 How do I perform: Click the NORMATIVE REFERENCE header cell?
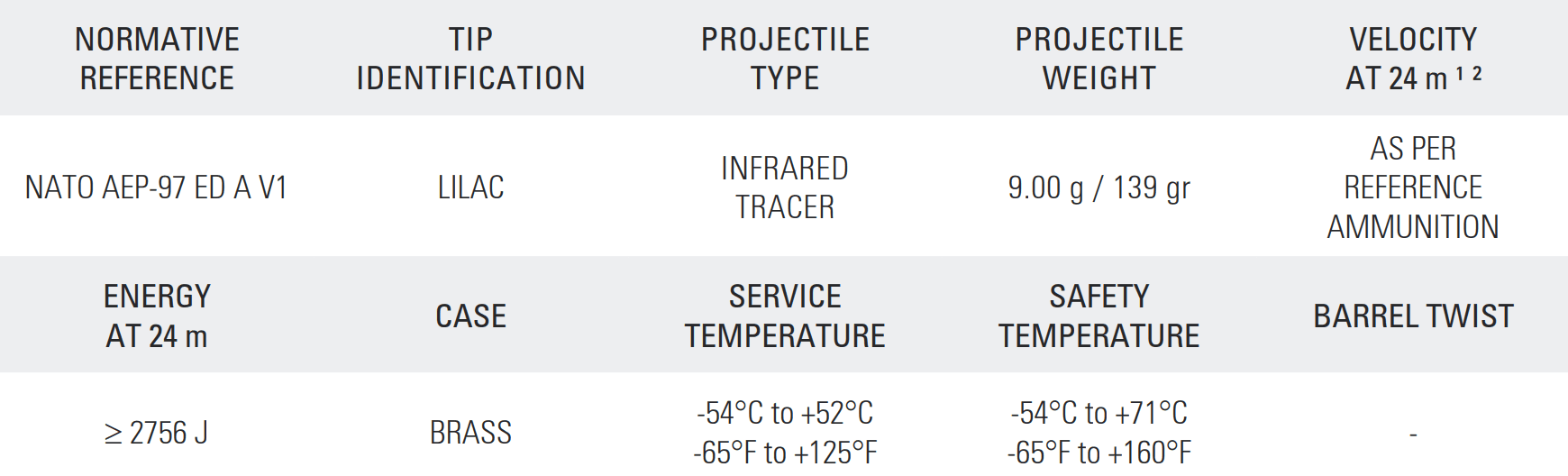tap(157, 59)
